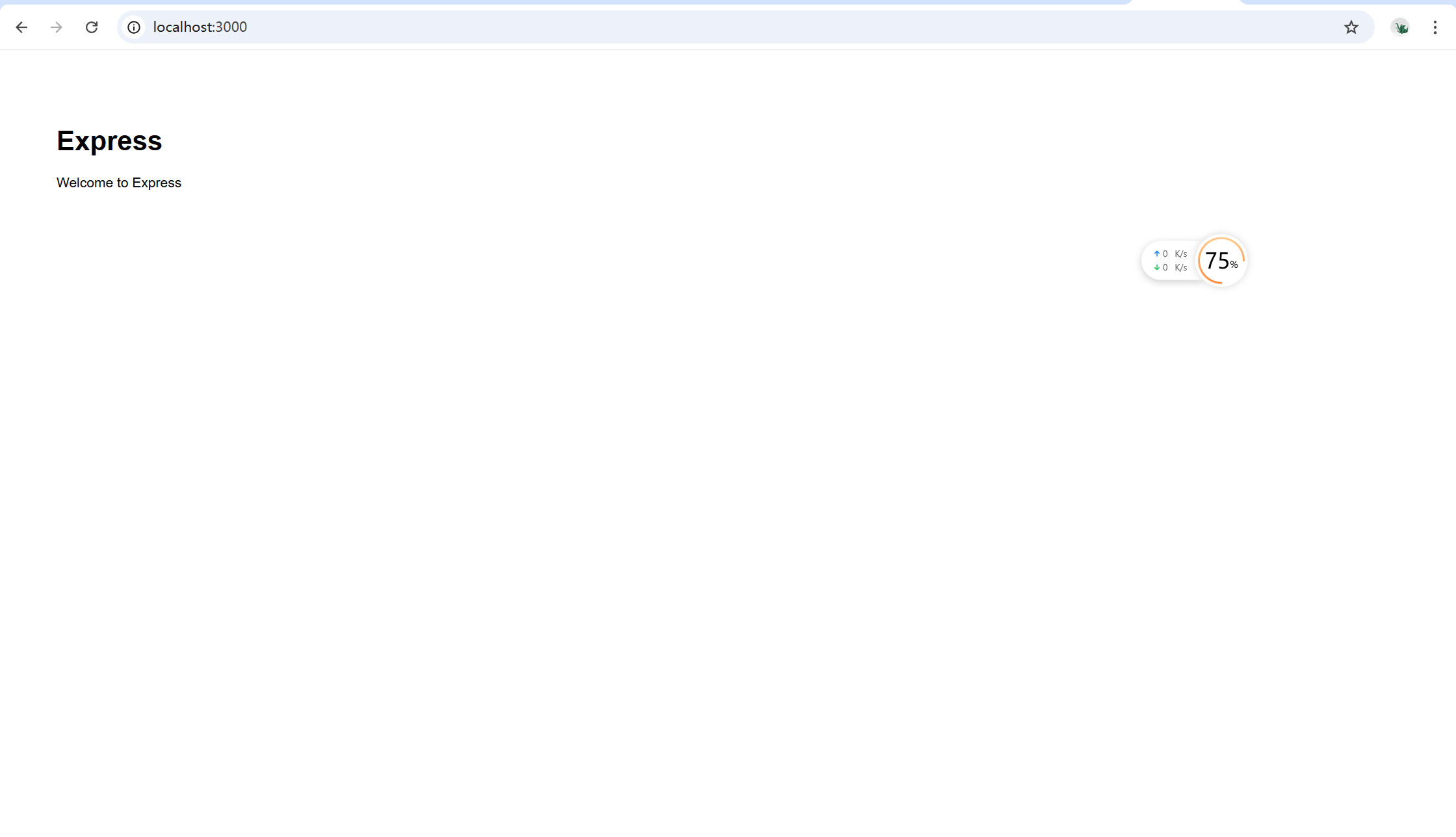Click the percent sign beside 75

(1234, 265)
